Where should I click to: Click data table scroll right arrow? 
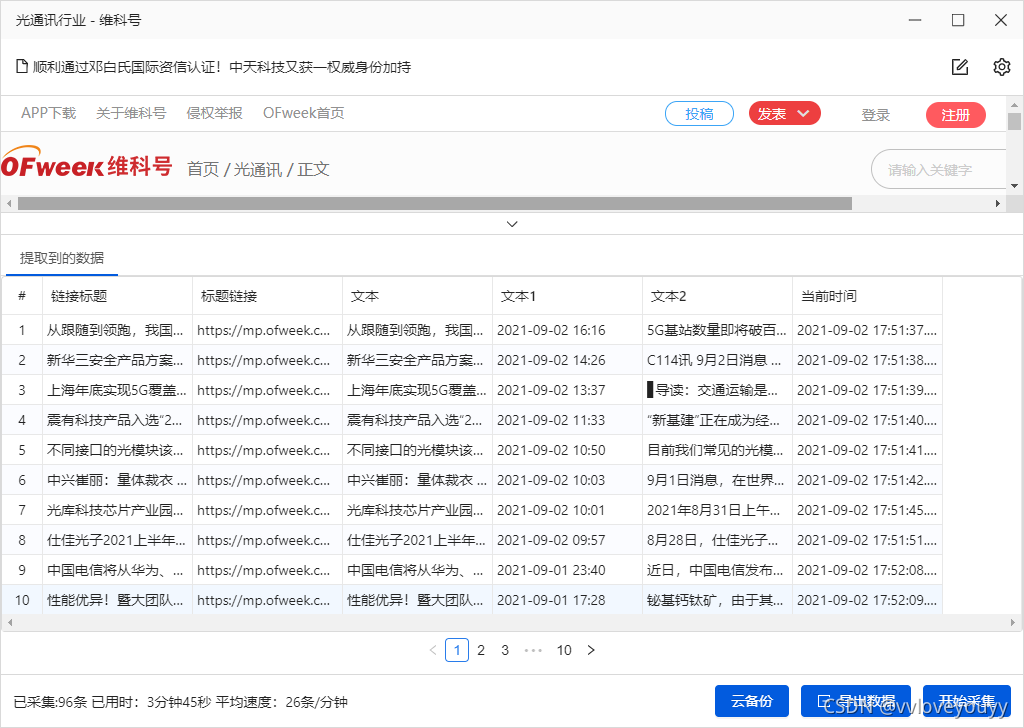click(x=1013, y=623)
